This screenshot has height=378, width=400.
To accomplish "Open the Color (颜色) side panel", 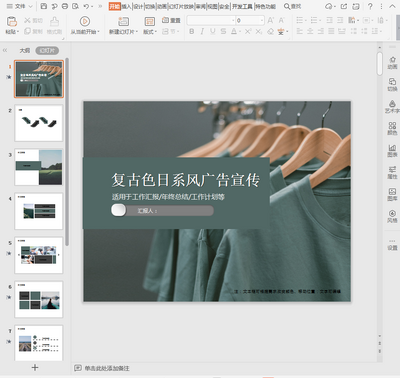I will pos(392,129).
